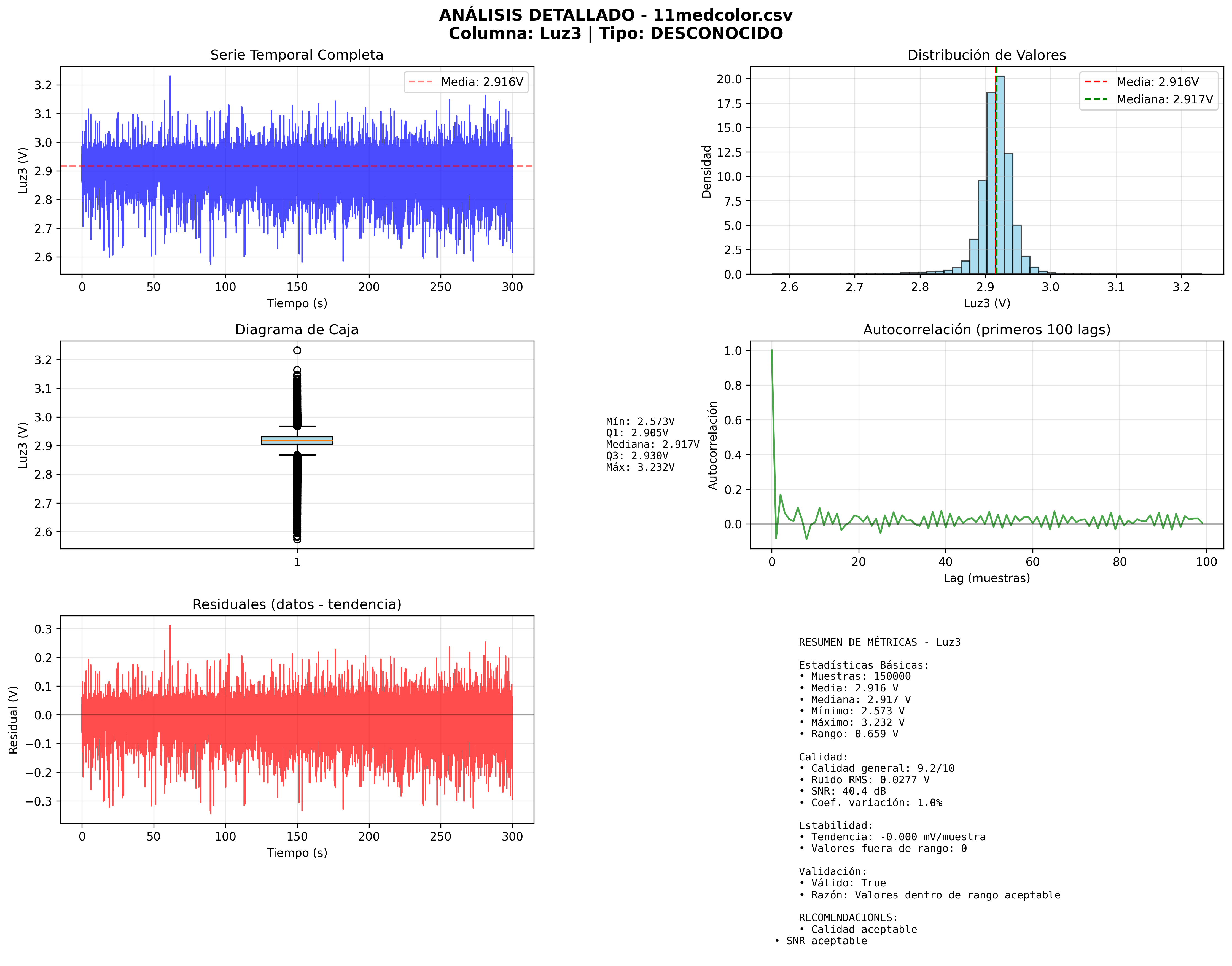Viewport: 1232px width, 966px height.
Task: Click the 'Serie Temporal Completa' plot title
Action: [296, 55]
